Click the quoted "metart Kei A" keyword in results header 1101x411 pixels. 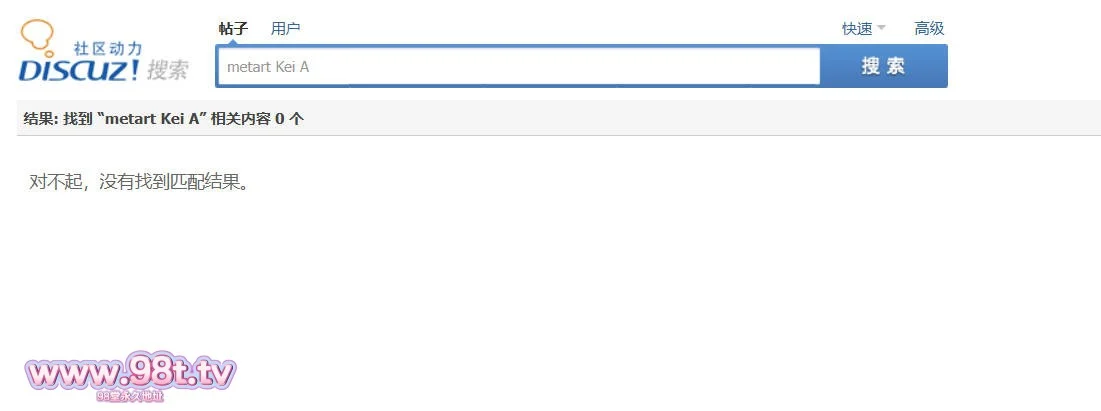(135, 119)
